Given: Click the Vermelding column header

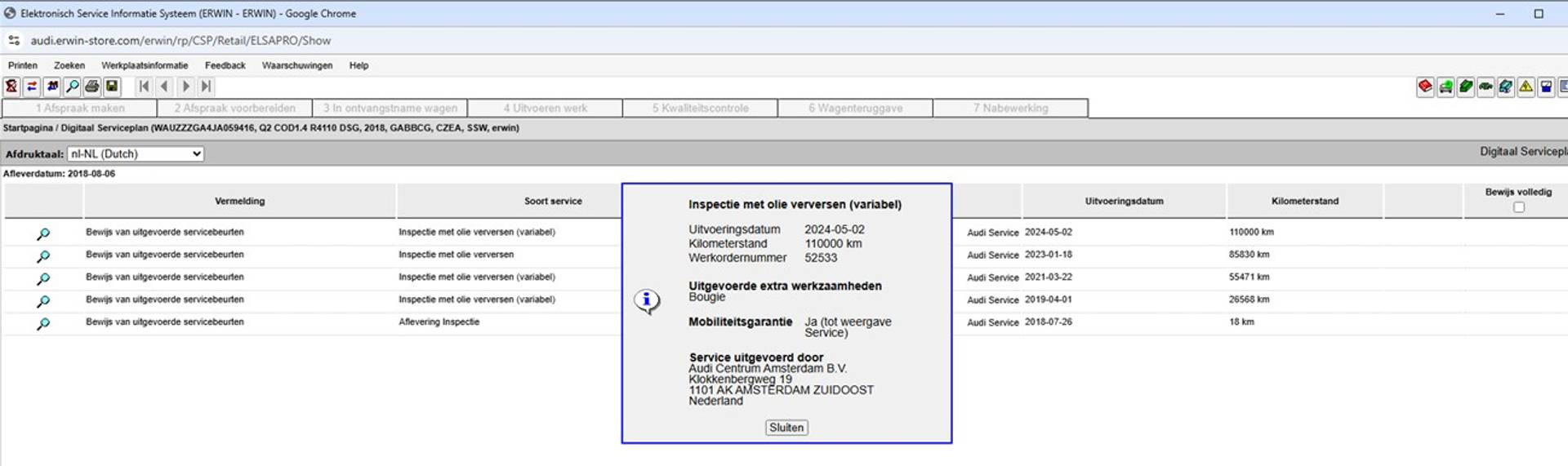Looking at the screenshot, I should [x=239, y=201].
